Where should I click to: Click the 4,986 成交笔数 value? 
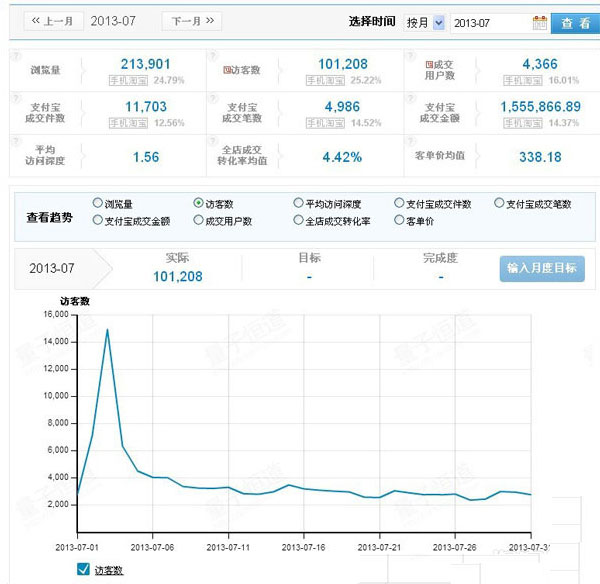pyautogui.click(x=342, y=106)
